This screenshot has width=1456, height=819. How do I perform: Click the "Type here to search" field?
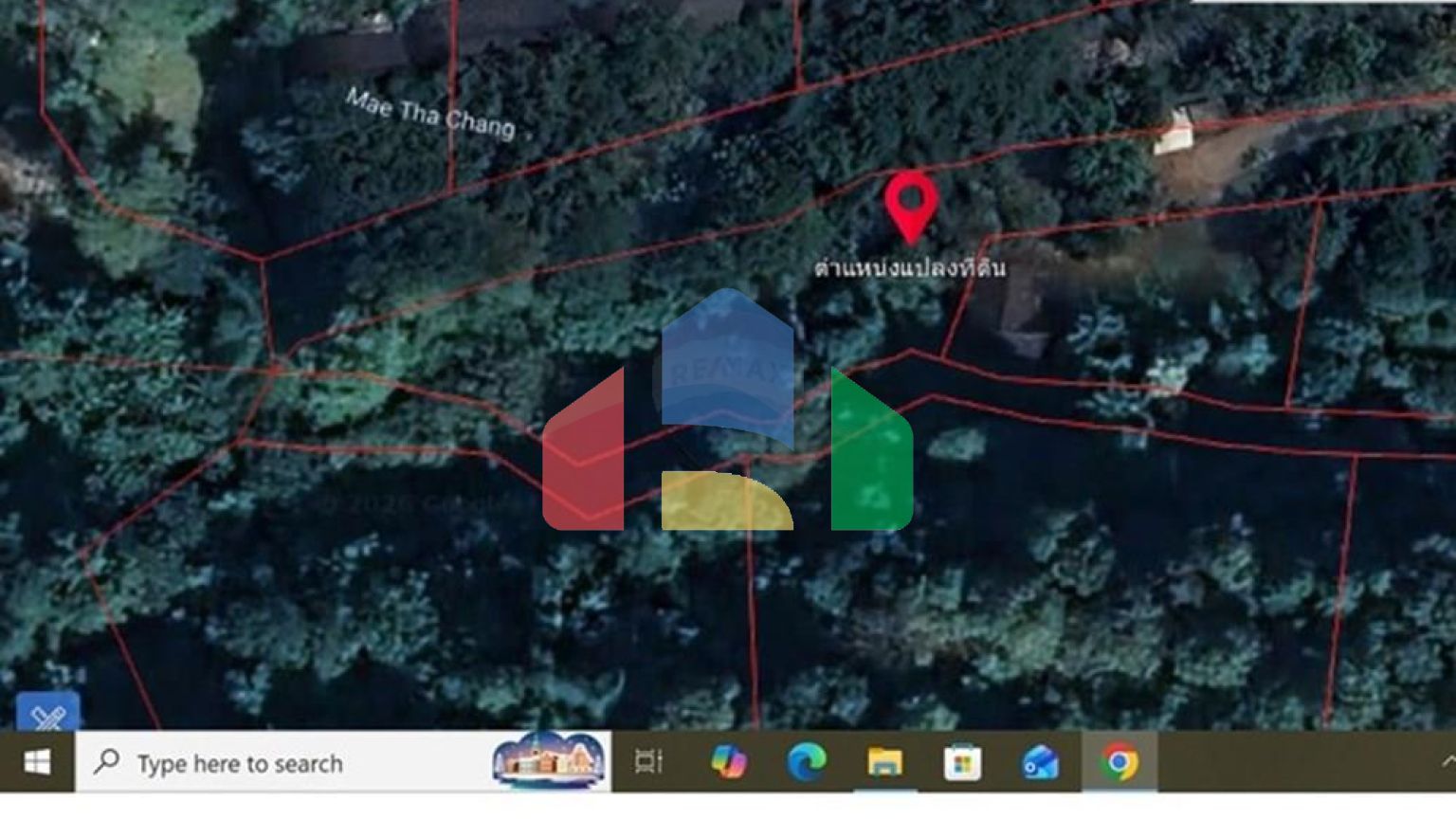pyautogui.click(x=284, y=763)
